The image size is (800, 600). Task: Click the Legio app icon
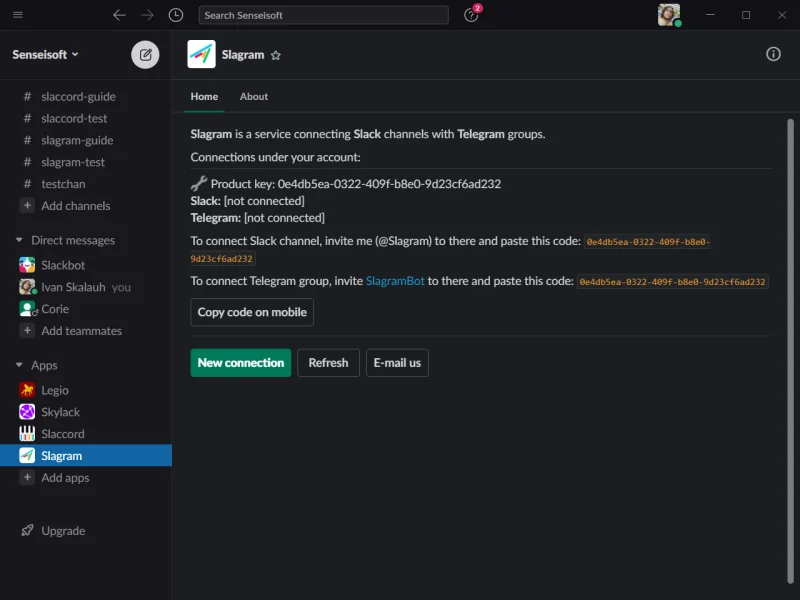coord(27,390)
